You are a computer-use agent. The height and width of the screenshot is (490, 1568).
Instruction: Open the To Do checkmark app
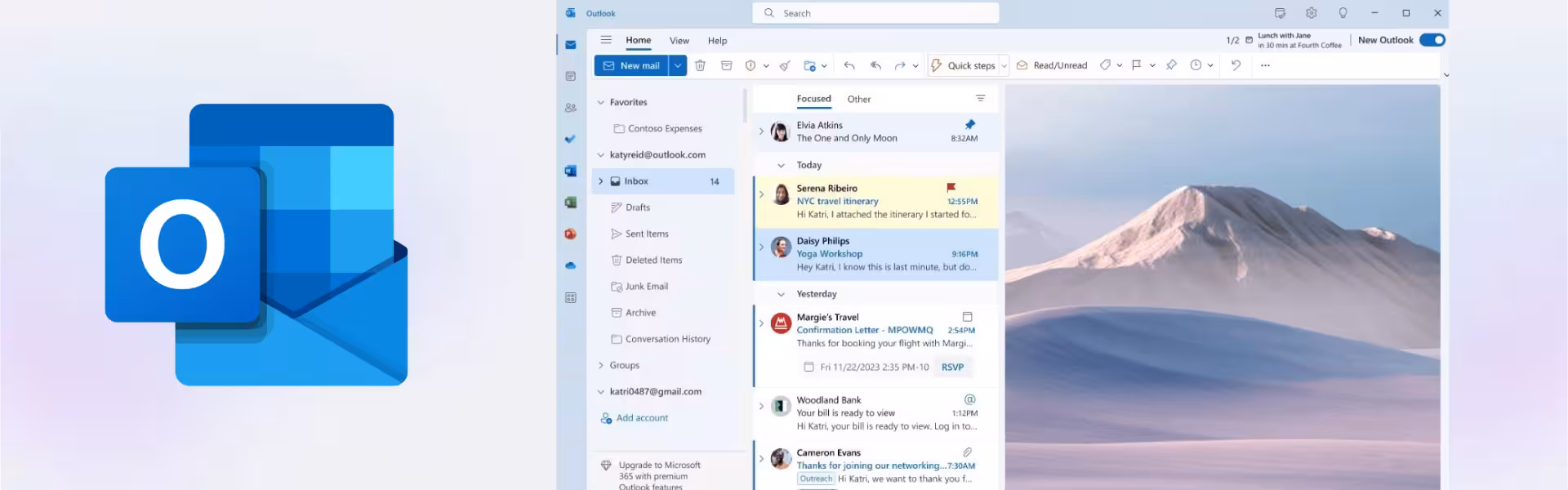click(570, 139)
